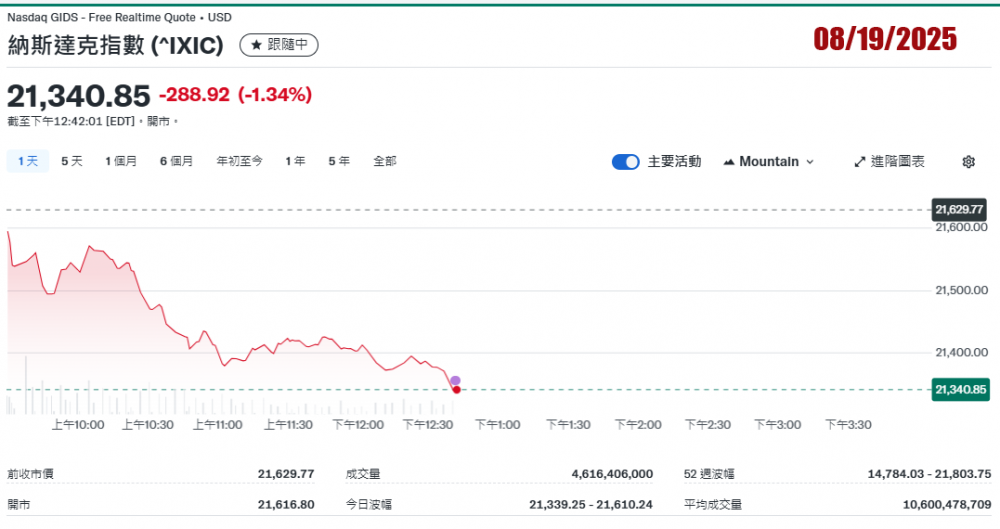Click the 成交量 volume statistic label

[363, 474]
